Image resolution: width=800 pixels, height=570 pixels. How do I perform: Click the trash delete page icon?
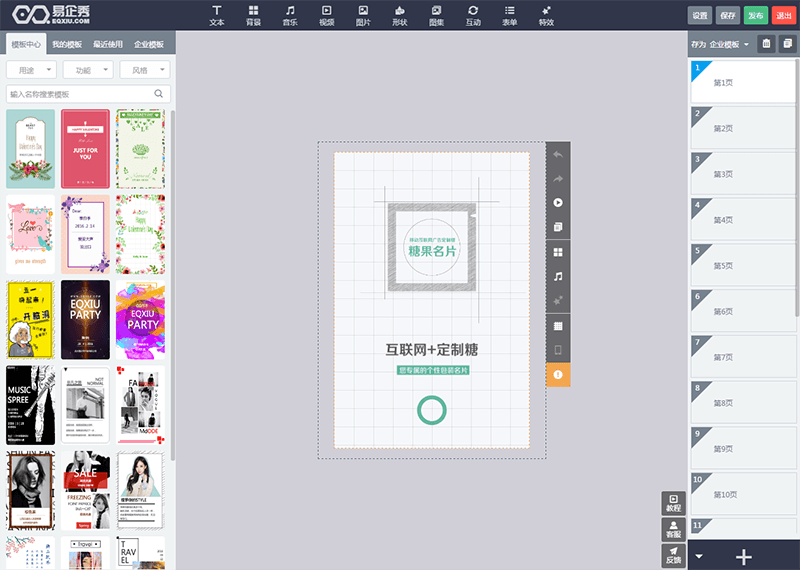[x=766, y=44]
